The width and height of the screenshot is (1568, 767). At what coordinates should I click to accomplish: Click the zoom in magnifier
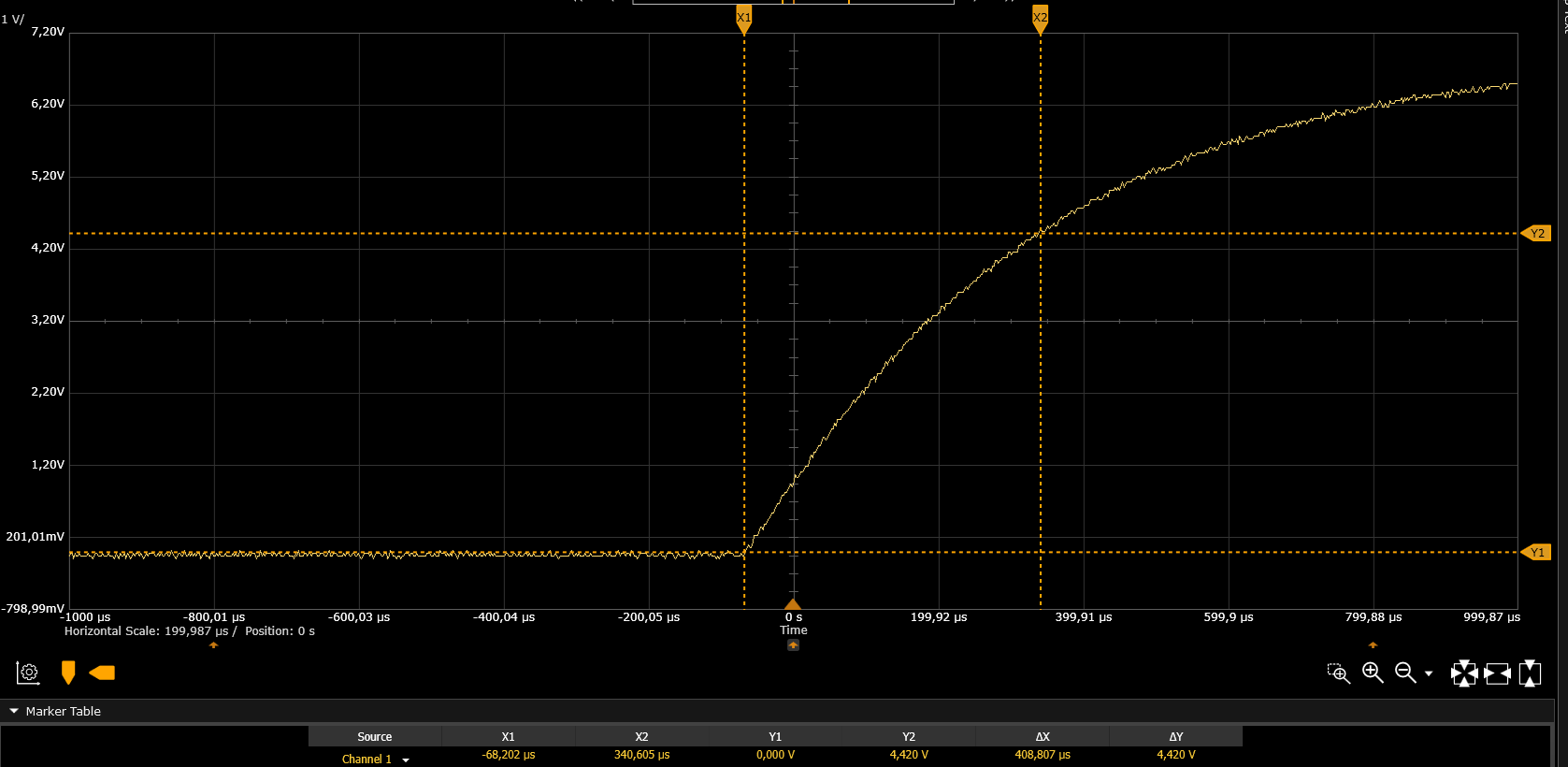[1373, 673]
